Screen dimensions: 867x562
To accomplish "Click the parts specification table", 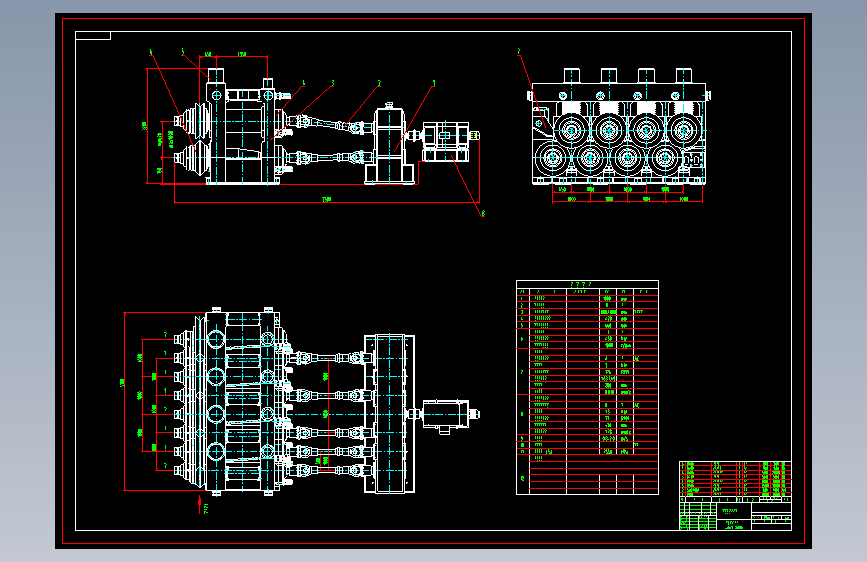I will pyautogui.click(x=587, y=387).
